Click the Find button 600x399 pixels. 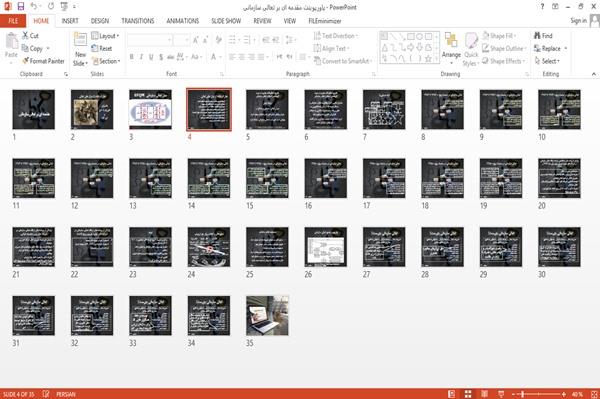543,36
